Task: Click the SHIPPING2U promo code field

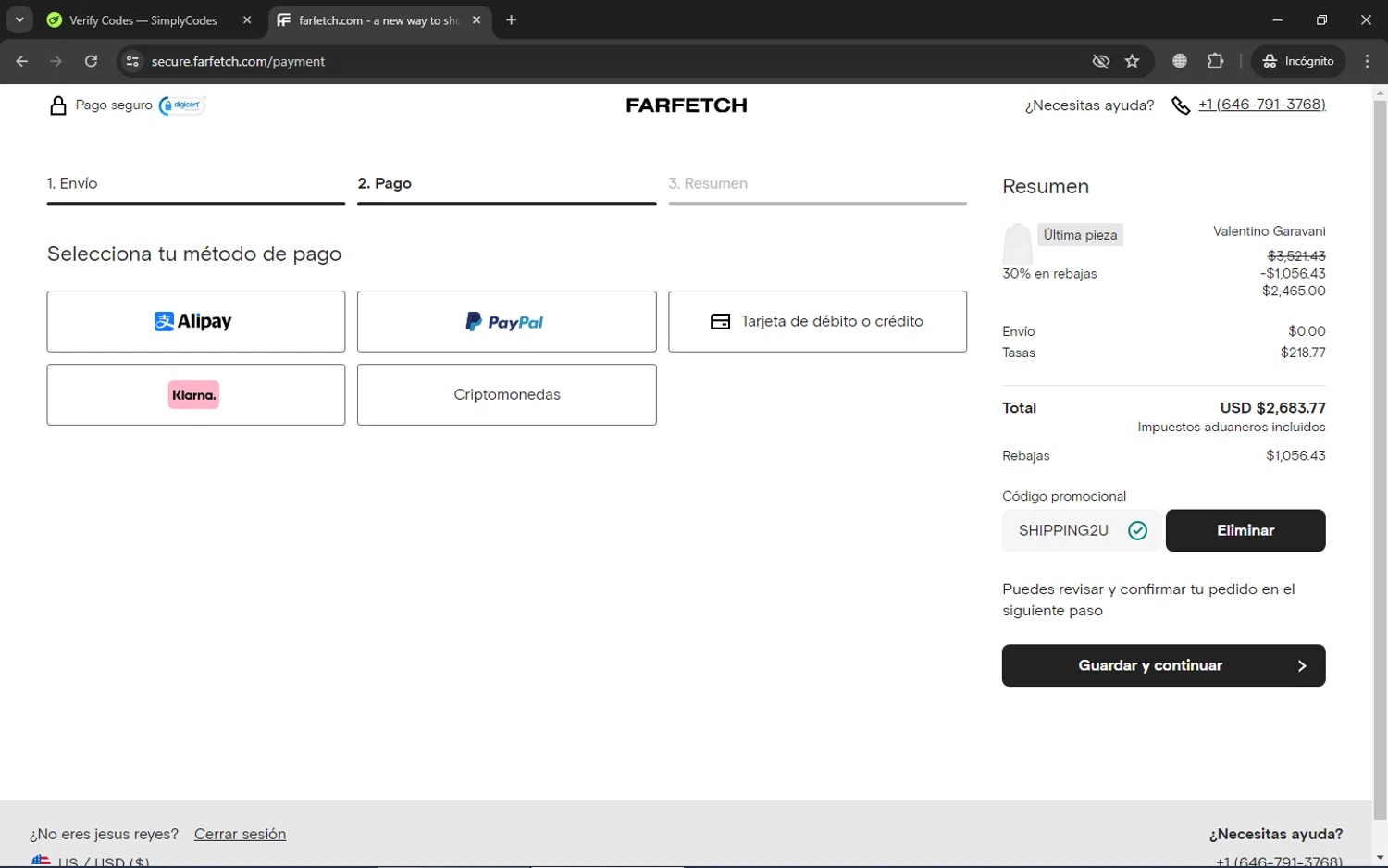Action: 1081,530
